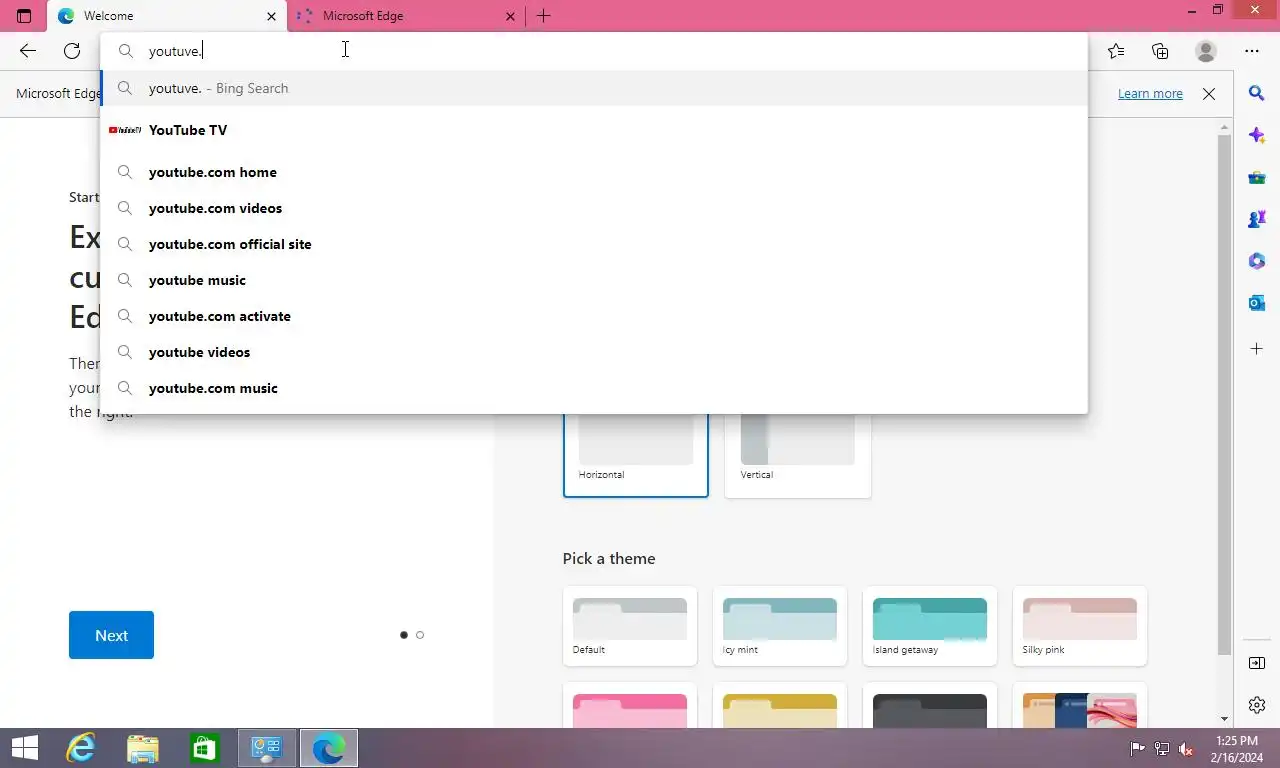Open sidebar Search icon
Screen dimensions: 1280x768
tap(1257, 93)
